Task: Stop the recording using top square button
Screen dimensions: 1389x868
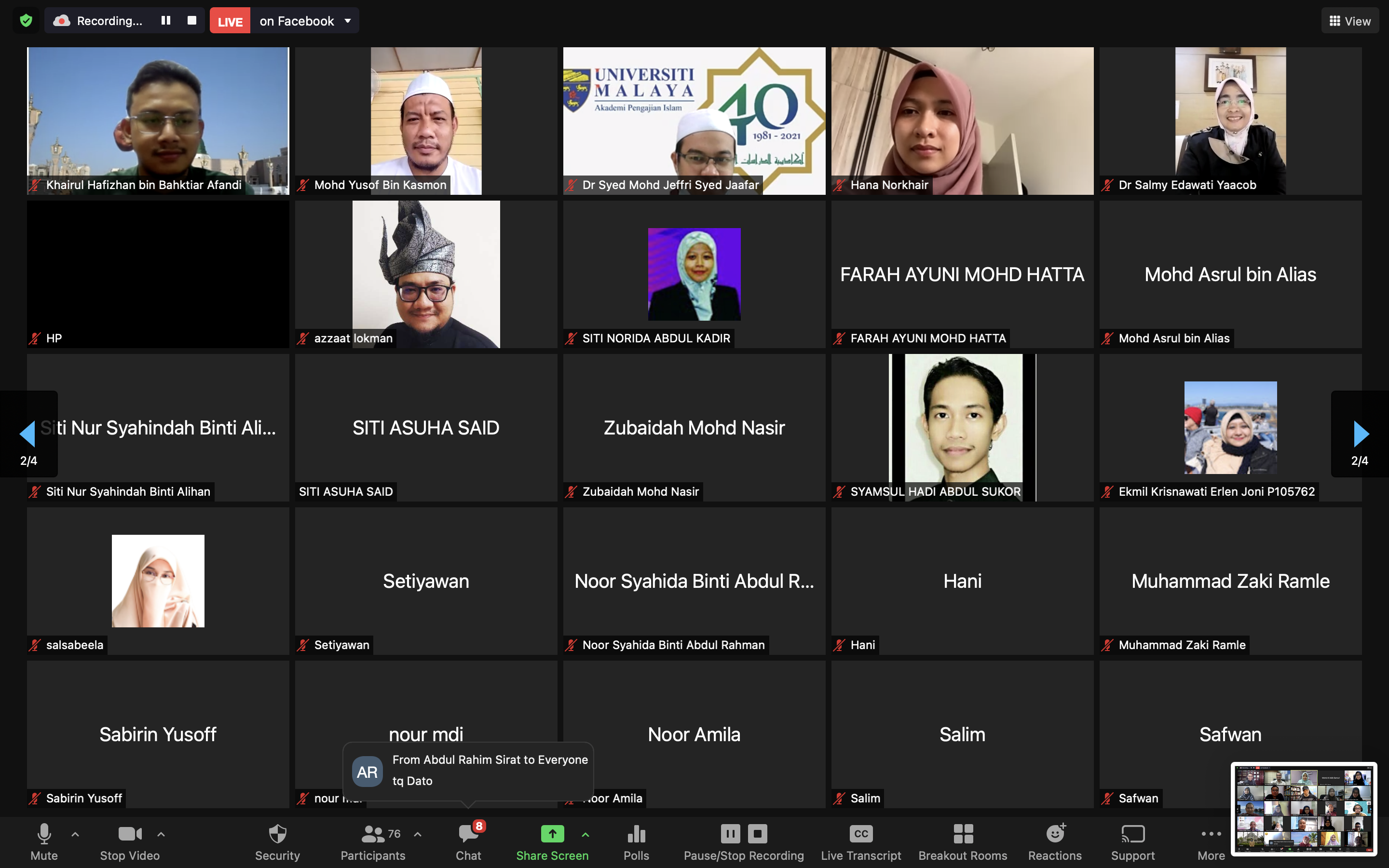Action: 192,21
